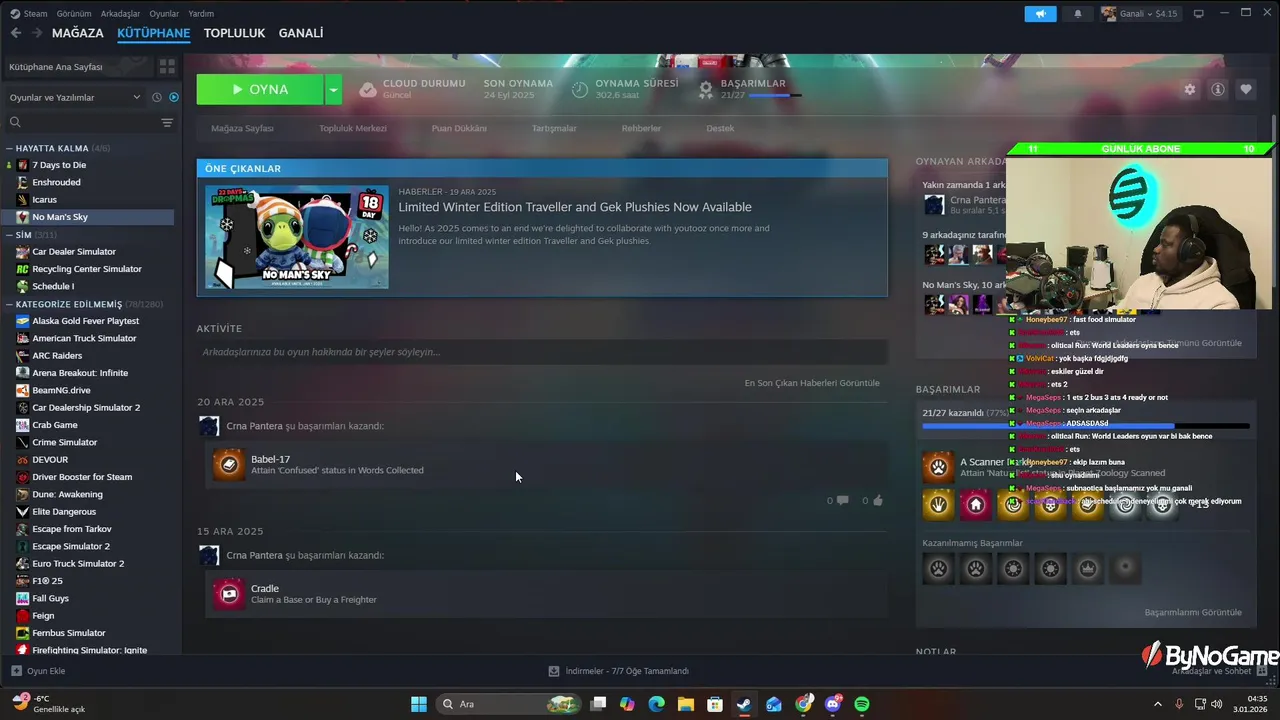The width and height of the screenshot is (1280, 720).
Task: Select Icarus in the library list
Action: [x=44, y=200]
